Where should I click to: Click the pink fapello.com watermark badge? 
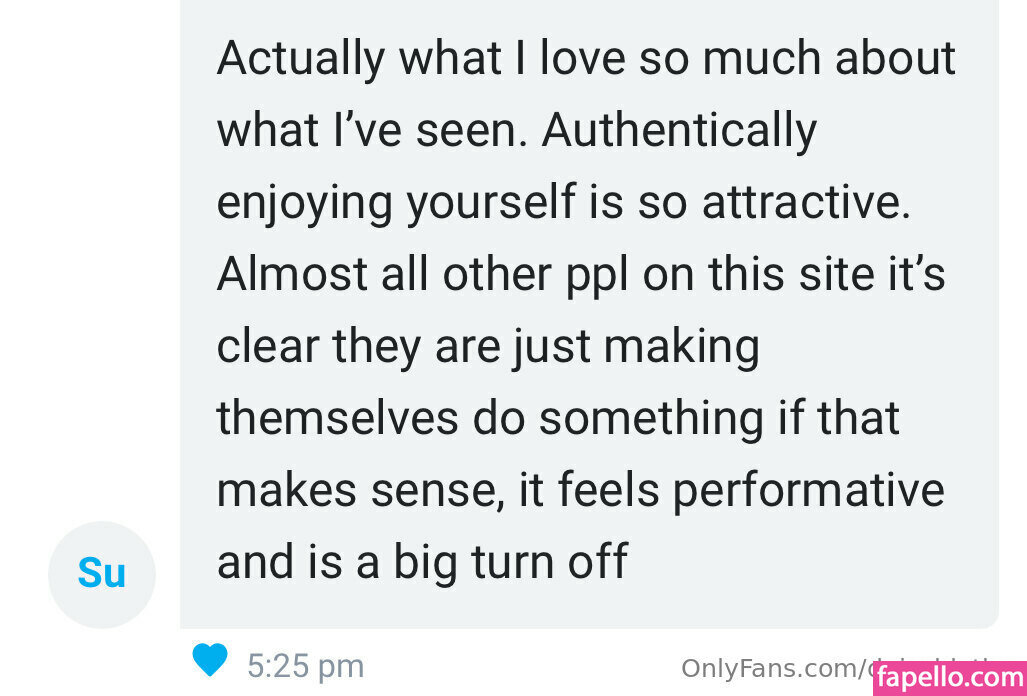tap(949, 678)
